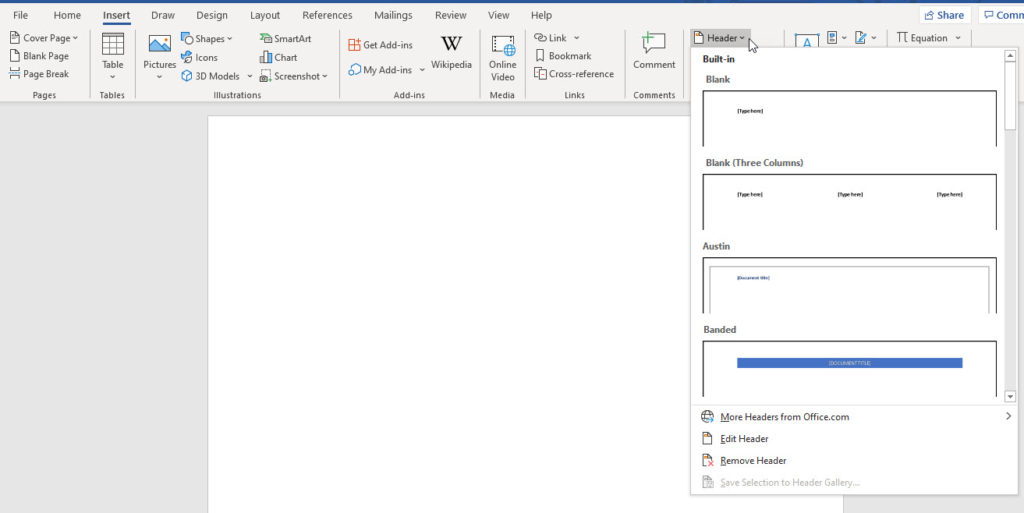This screenshot has height=513, width=1024.
Task: Insert a Cross-reference
Action: pyautogui.click(x=573, y=74)
